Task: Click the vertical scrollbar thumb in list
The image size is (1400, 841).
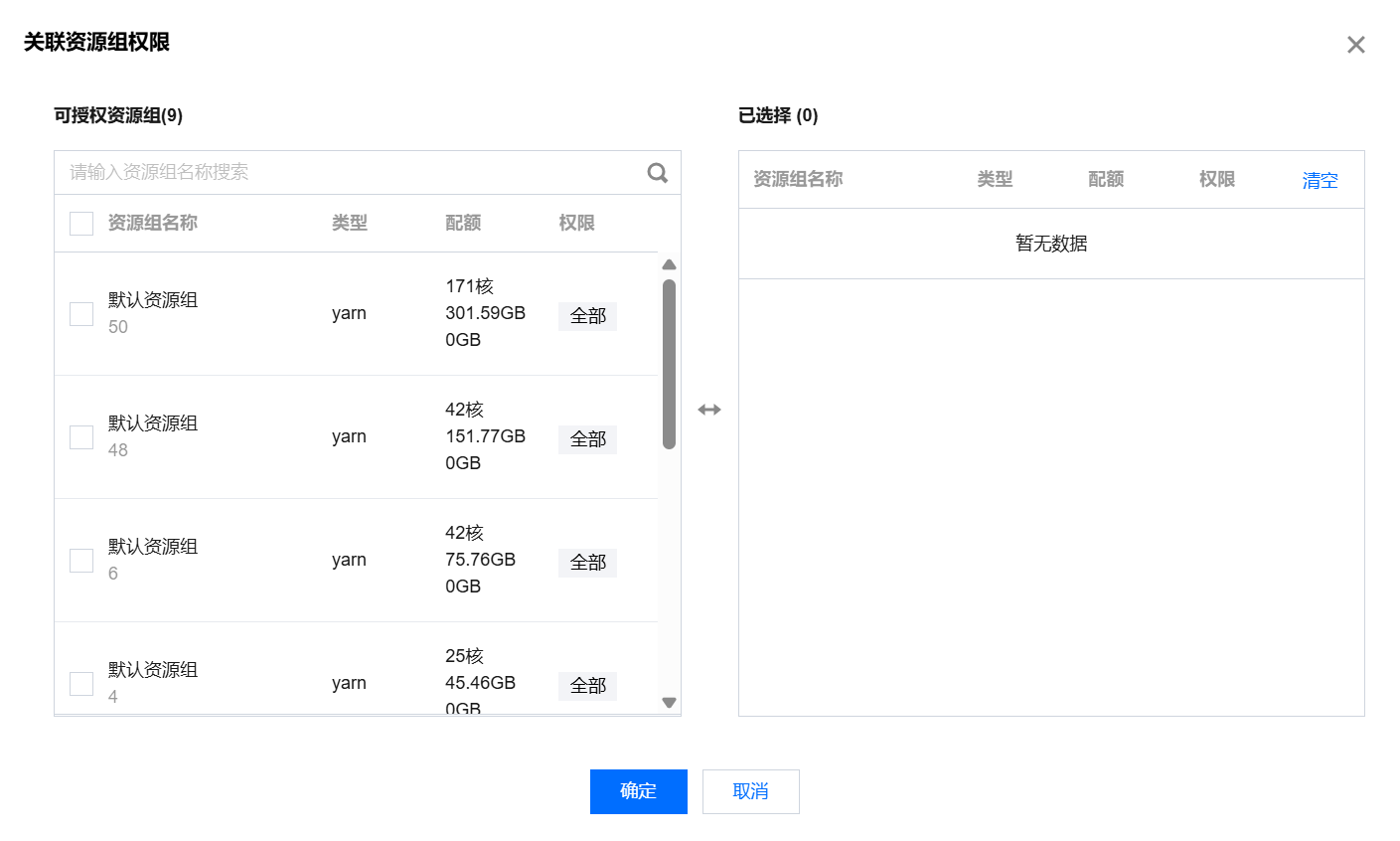Action: point(669,363)
